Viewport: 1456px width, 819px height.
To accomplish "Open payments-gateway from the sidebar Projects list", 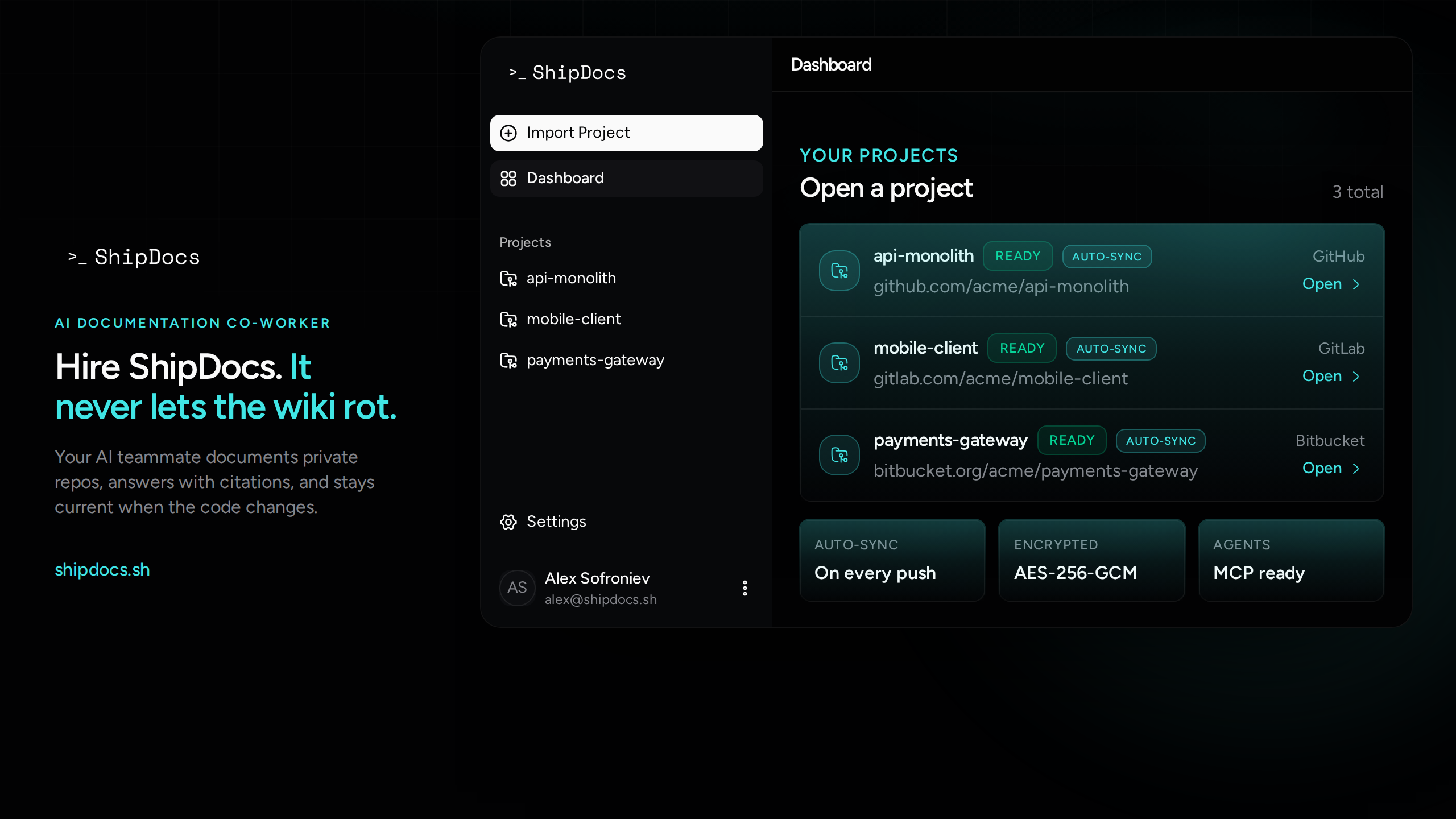I will tap(626, 361).
